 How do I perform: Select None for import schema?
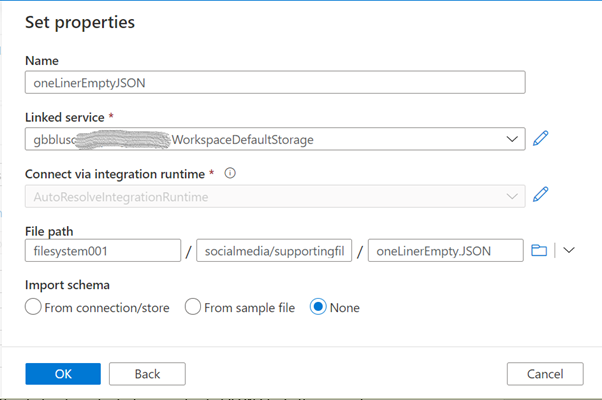(319, 307)
